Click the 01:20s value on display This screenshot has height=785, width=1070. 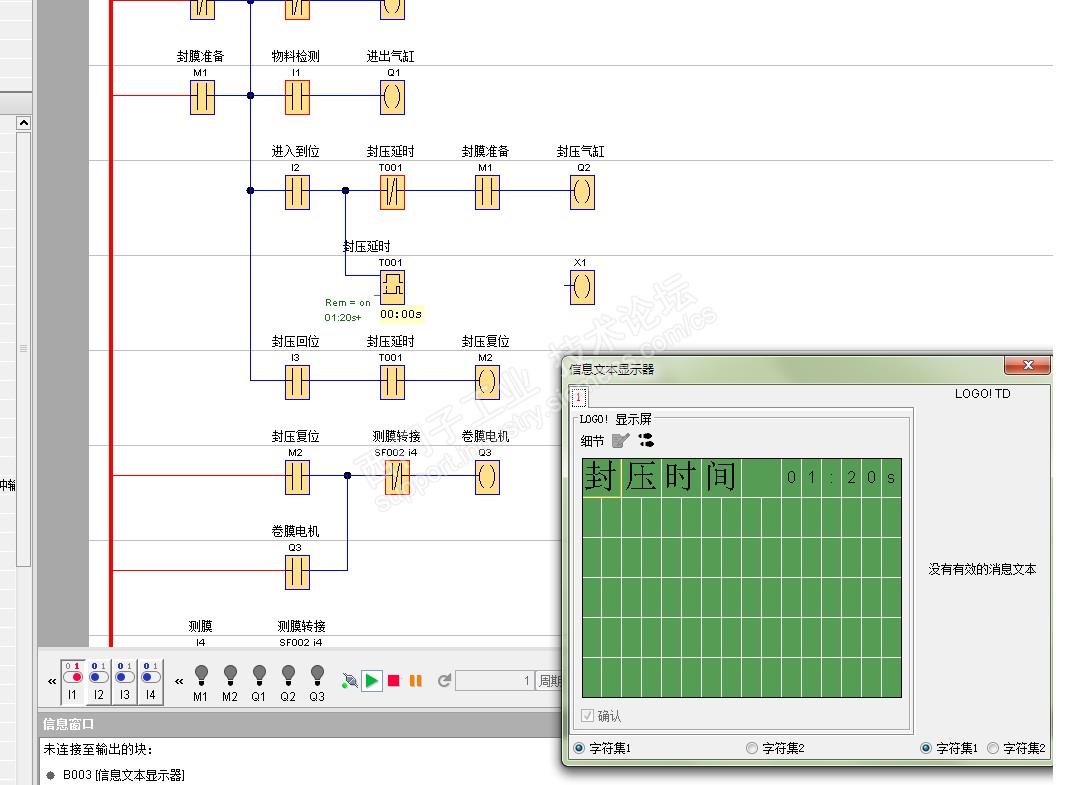[841, 477]
